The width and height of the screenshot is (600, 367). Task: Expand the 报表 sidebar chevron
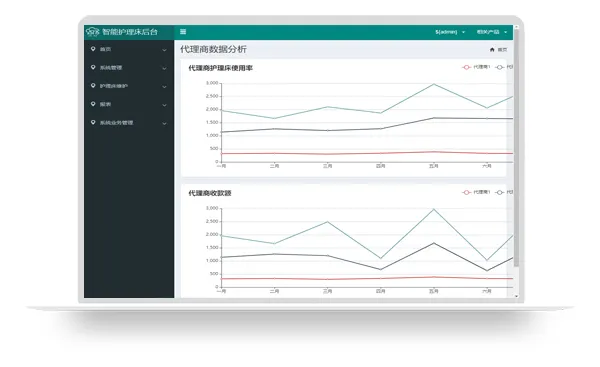pos(164,105)
